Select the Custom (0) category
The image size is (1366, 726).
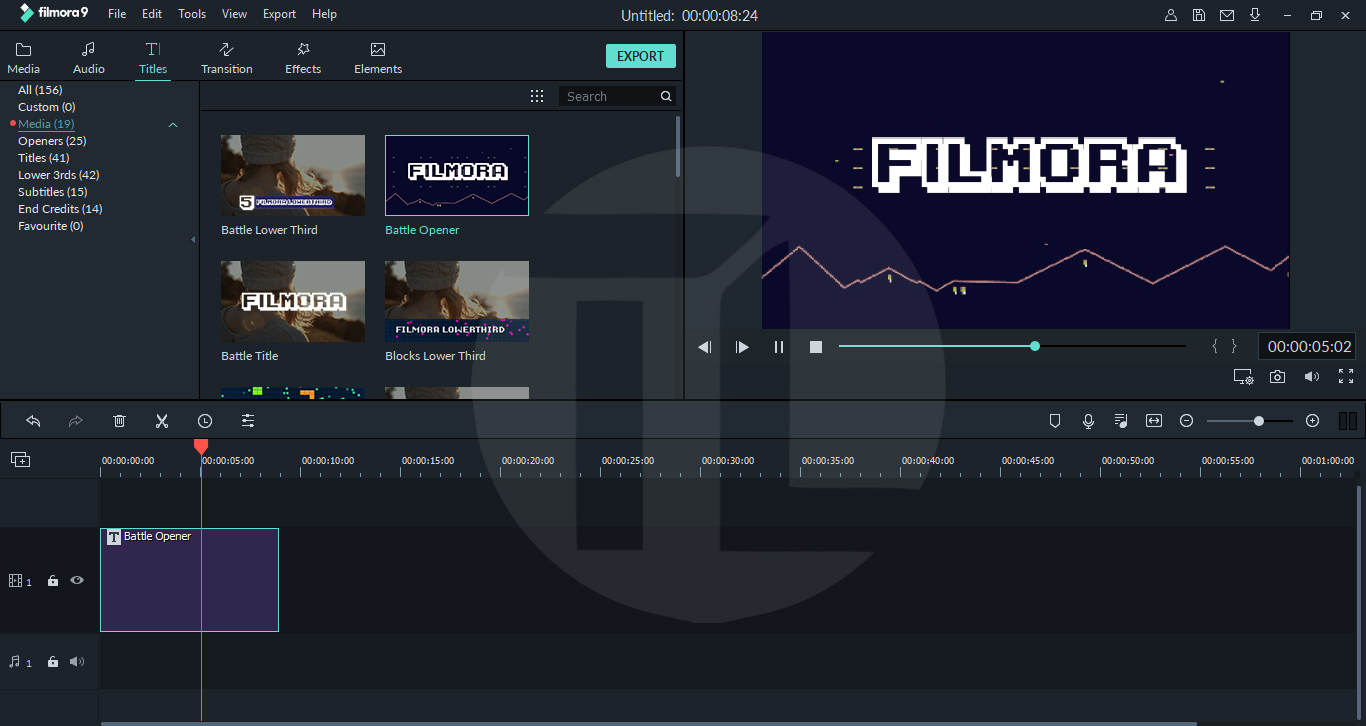coord(46,107)
